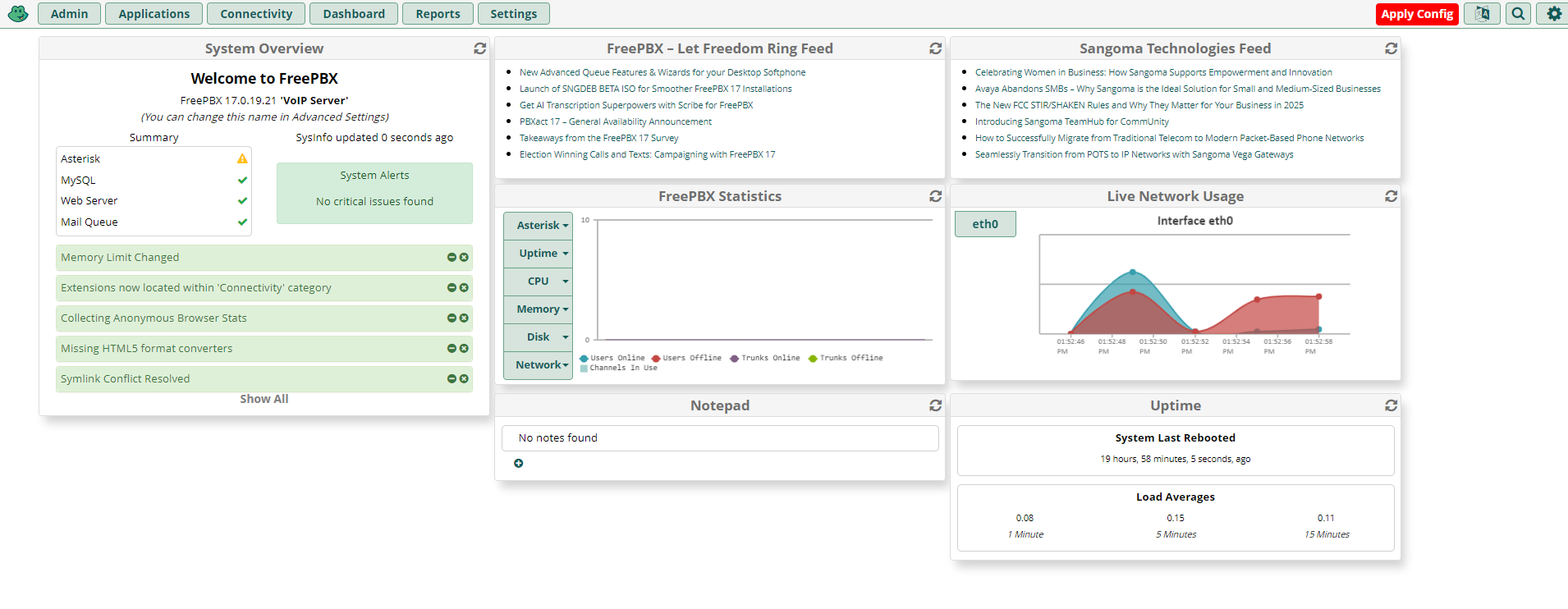Open 'Takeaways from the FreePBX 17 Survey' link
This screenshot has width=1568, height=609.
coord(599,138)
